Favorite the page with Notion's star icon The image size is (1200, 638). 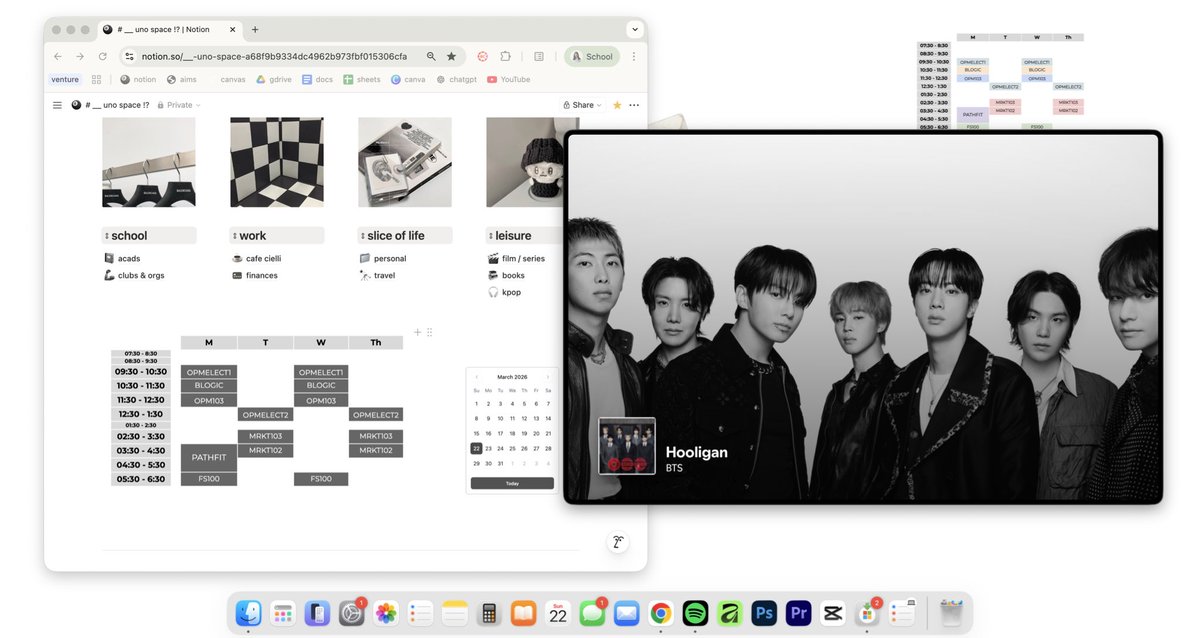pos(617,105)
